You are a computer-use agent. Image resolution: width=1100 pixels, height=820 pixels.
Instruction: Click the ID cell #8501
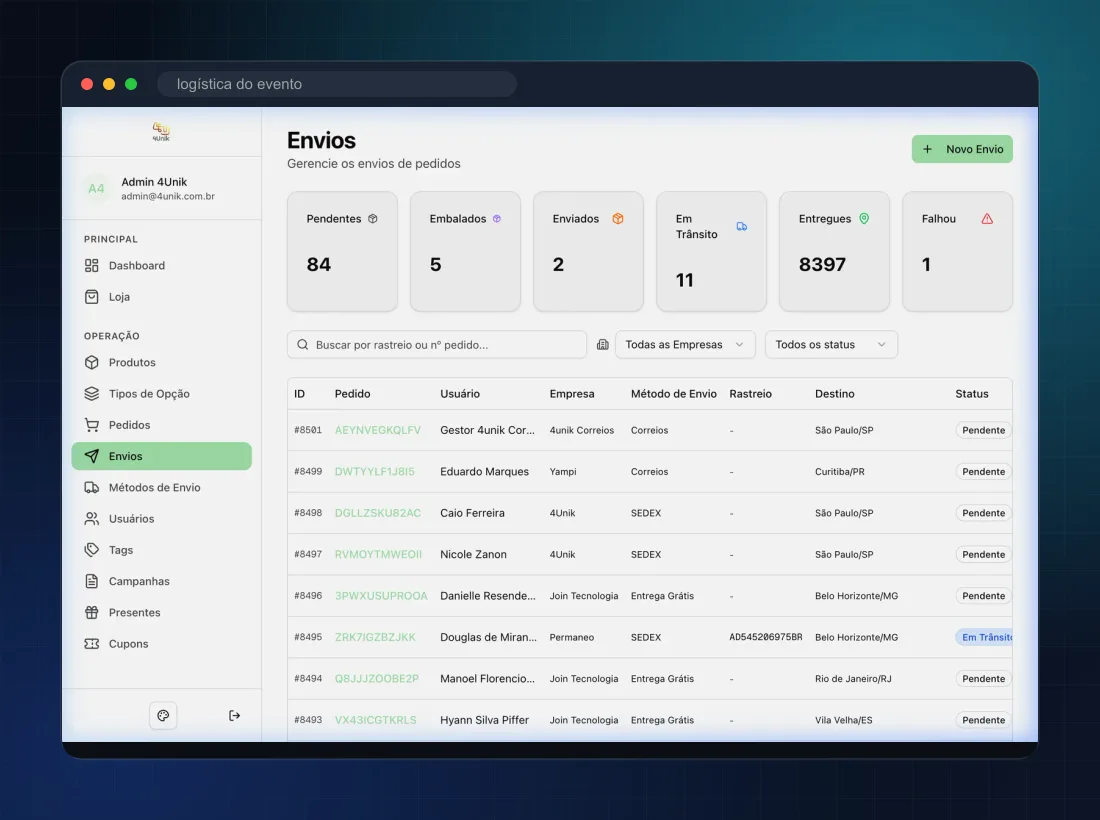coord(308,430)
